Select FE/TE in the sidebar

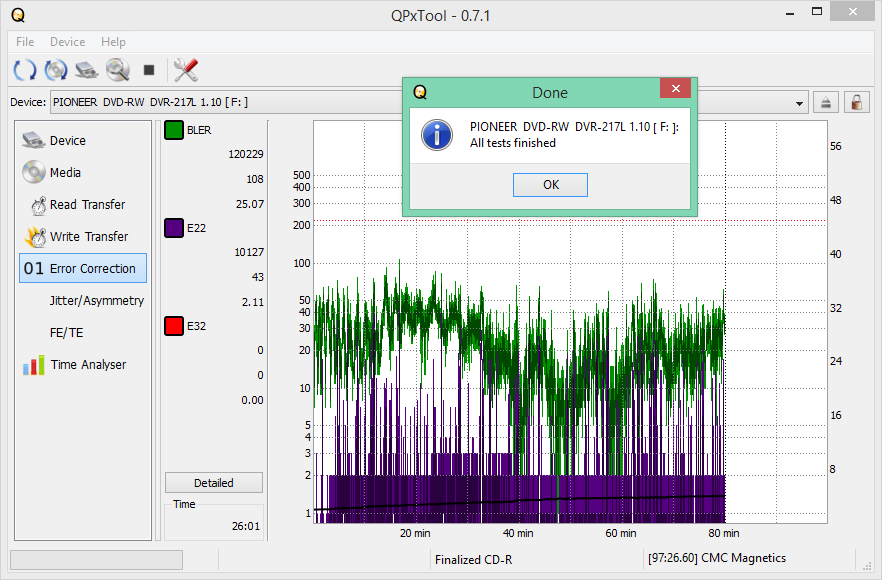(x=83, y=332)
